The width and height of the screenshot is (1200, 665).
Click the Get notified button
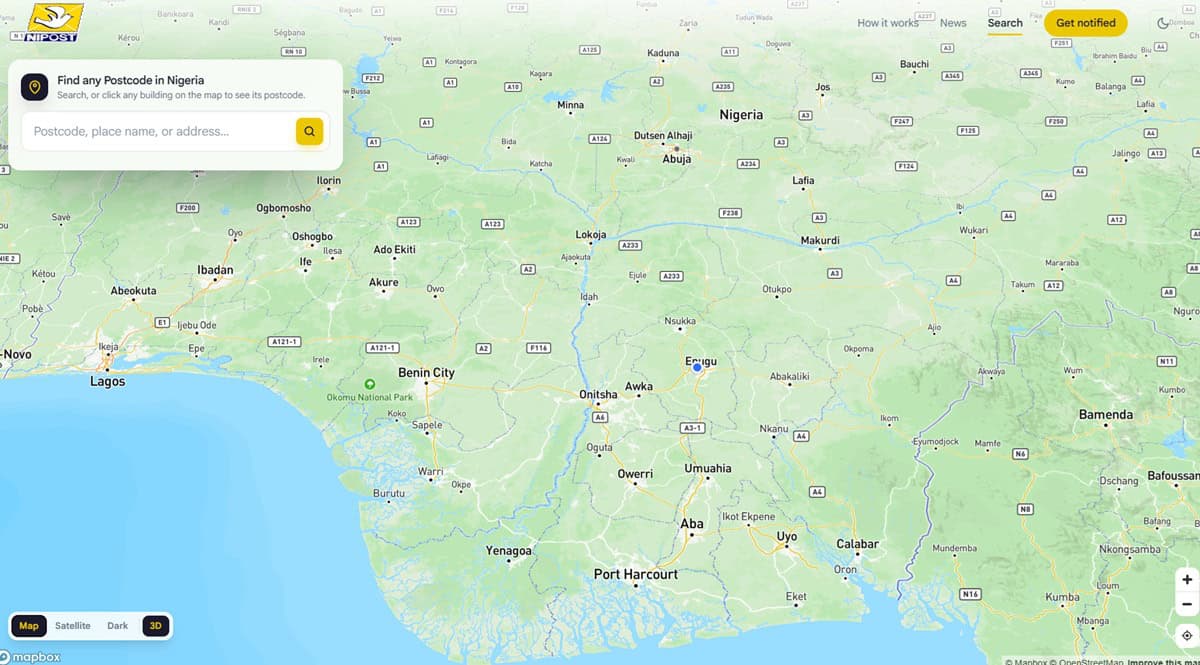click(1086, 23)
